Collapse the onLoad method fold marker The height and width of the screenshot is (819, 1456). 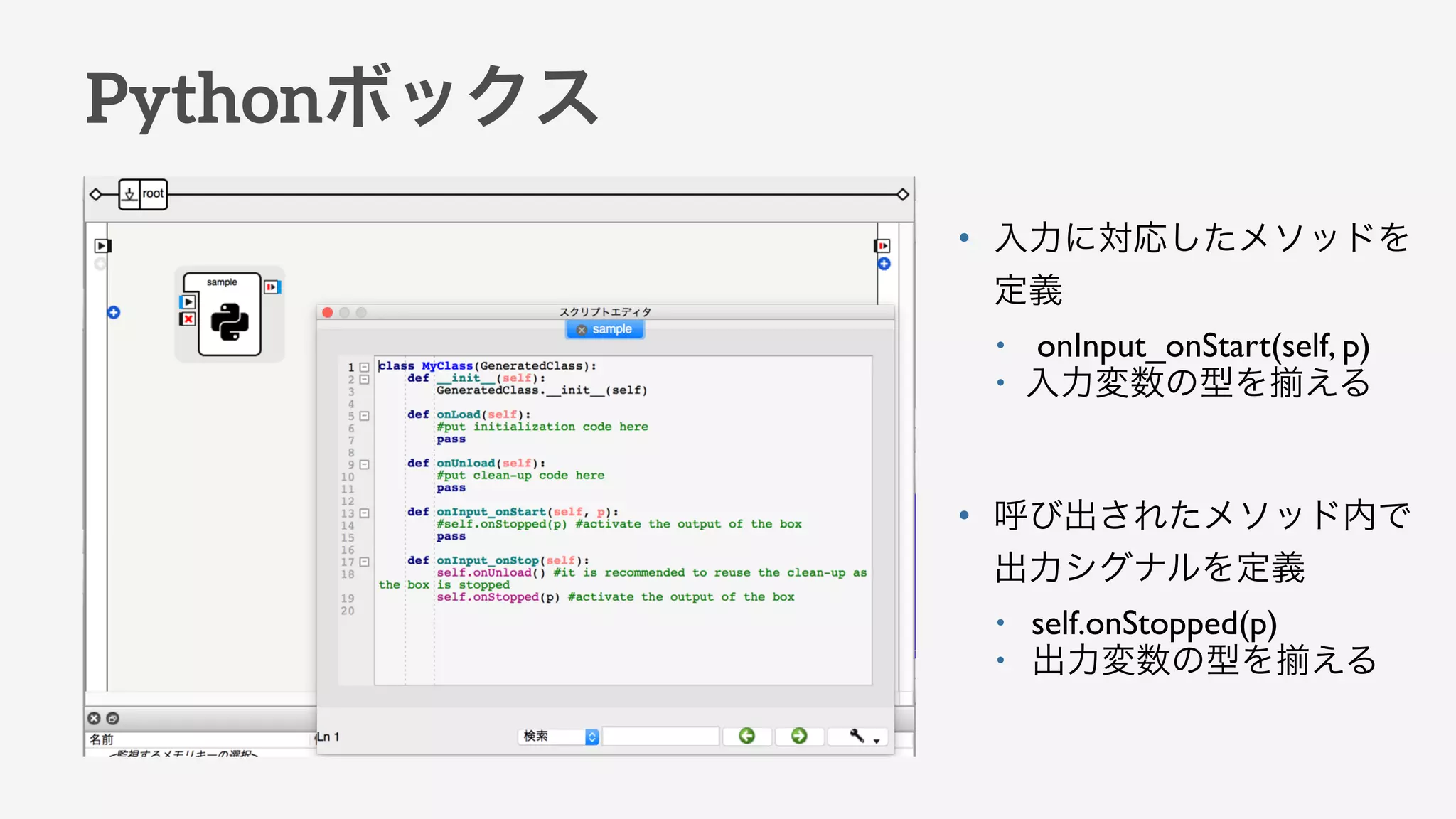pos(364,416)
